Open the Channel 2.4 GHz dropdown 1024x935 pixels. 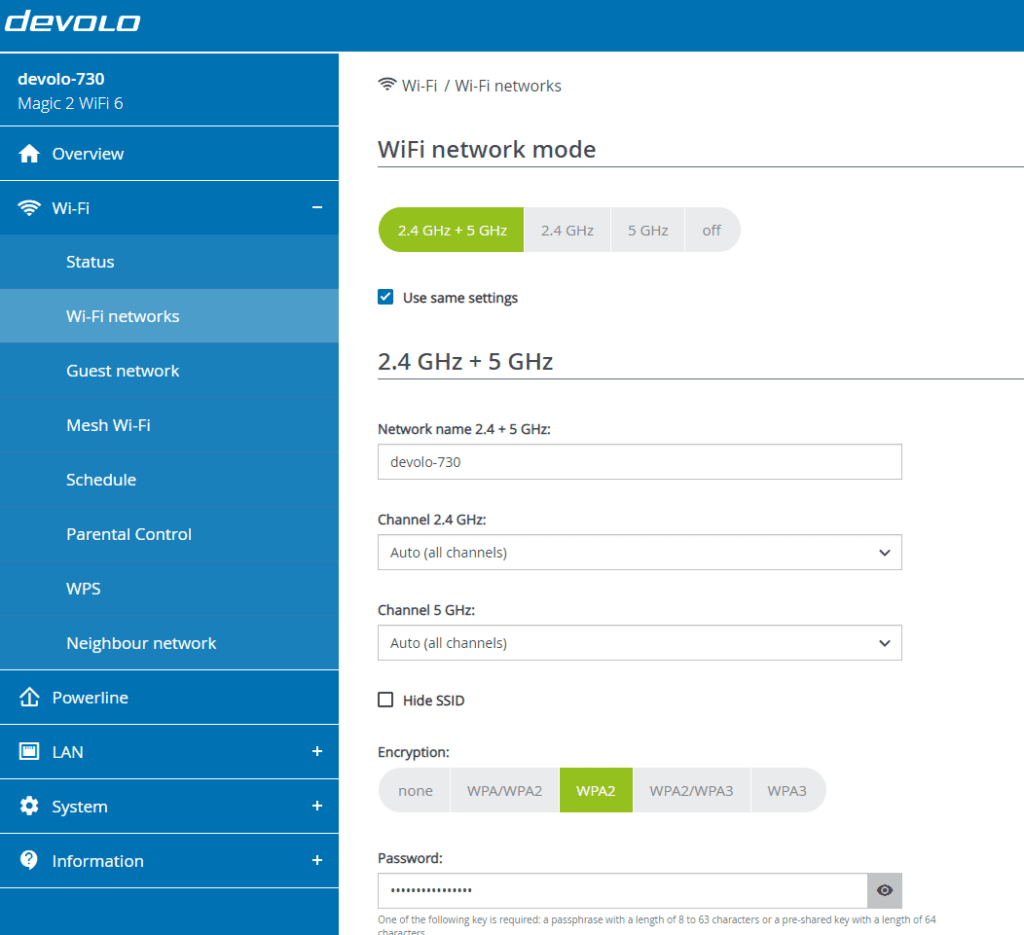(x=639, y=552)
